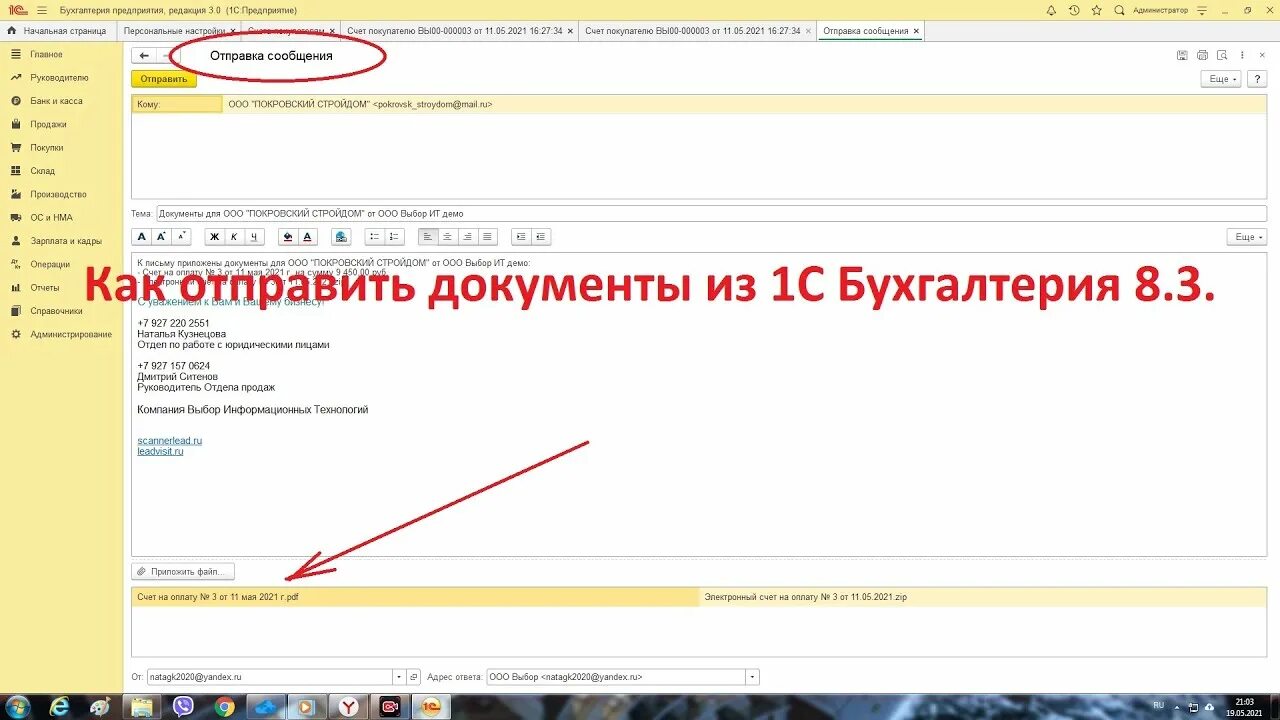Open Internet Explorer from taskbar

pyautogui.click(x=59, y=707)
